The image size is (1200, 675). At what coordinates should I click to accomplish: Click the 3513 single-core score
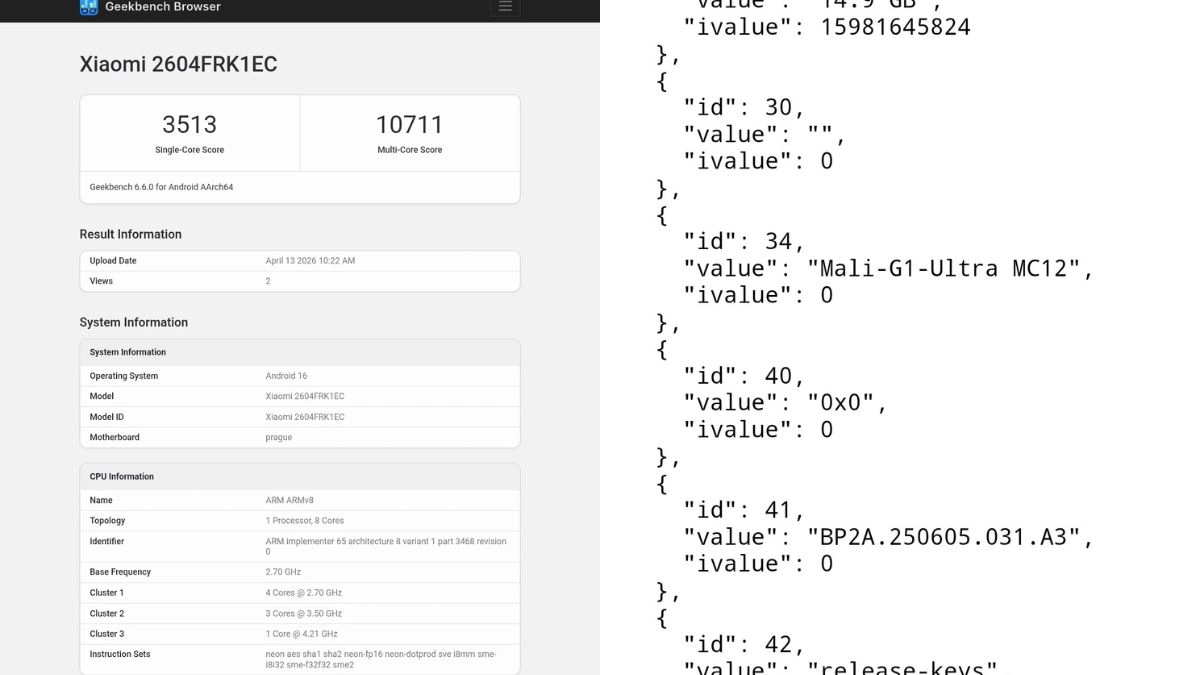click(x=189, y=125)
